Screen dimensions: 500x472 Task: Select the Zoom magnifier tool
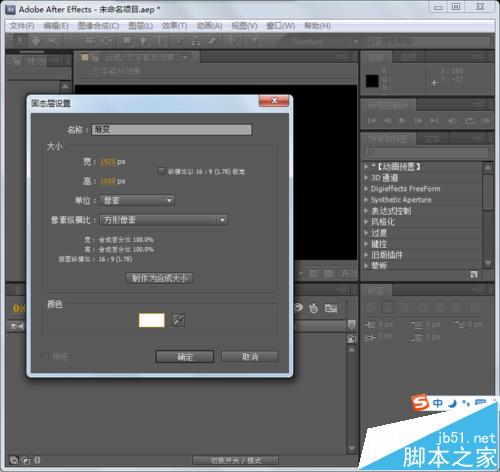click(52, 41)
